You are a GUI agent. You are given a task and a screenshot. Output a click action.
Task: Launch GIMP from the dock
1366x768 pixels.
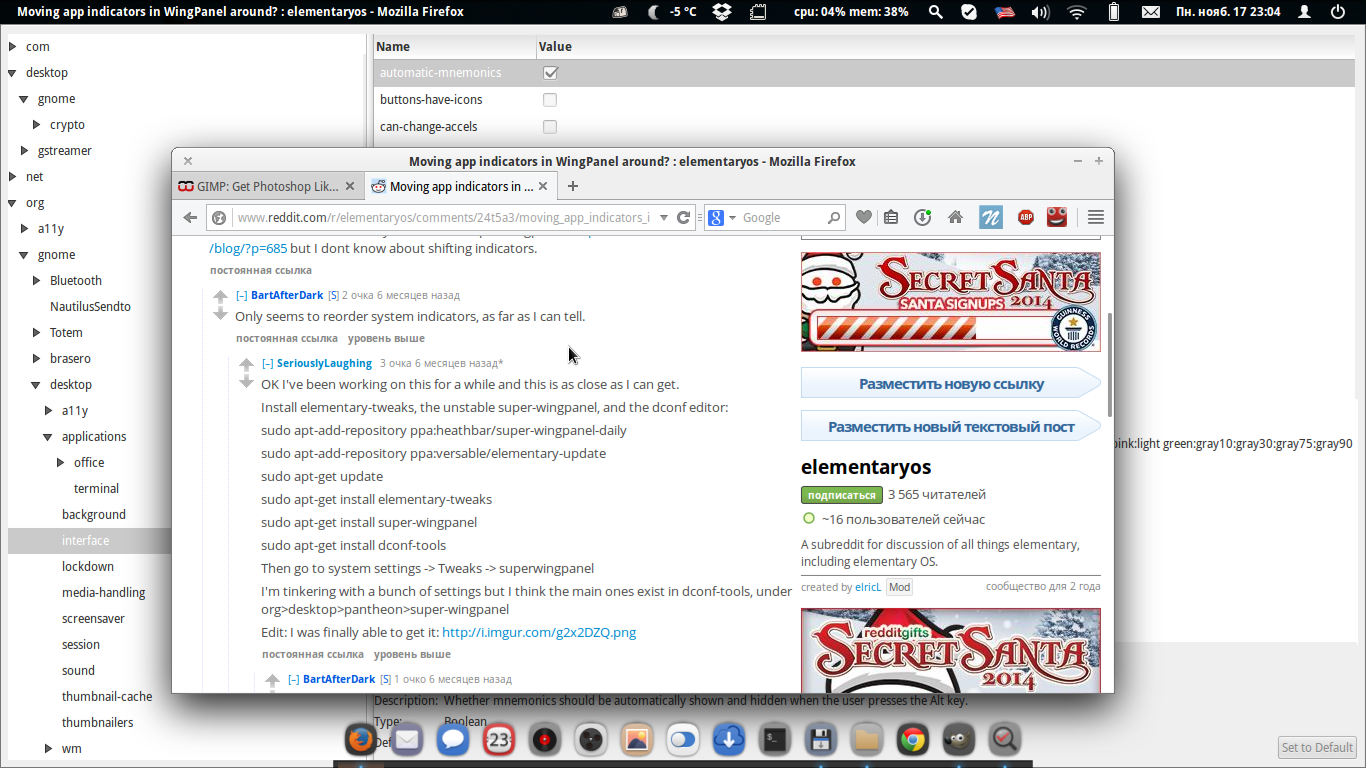click(x=958, y=740)
